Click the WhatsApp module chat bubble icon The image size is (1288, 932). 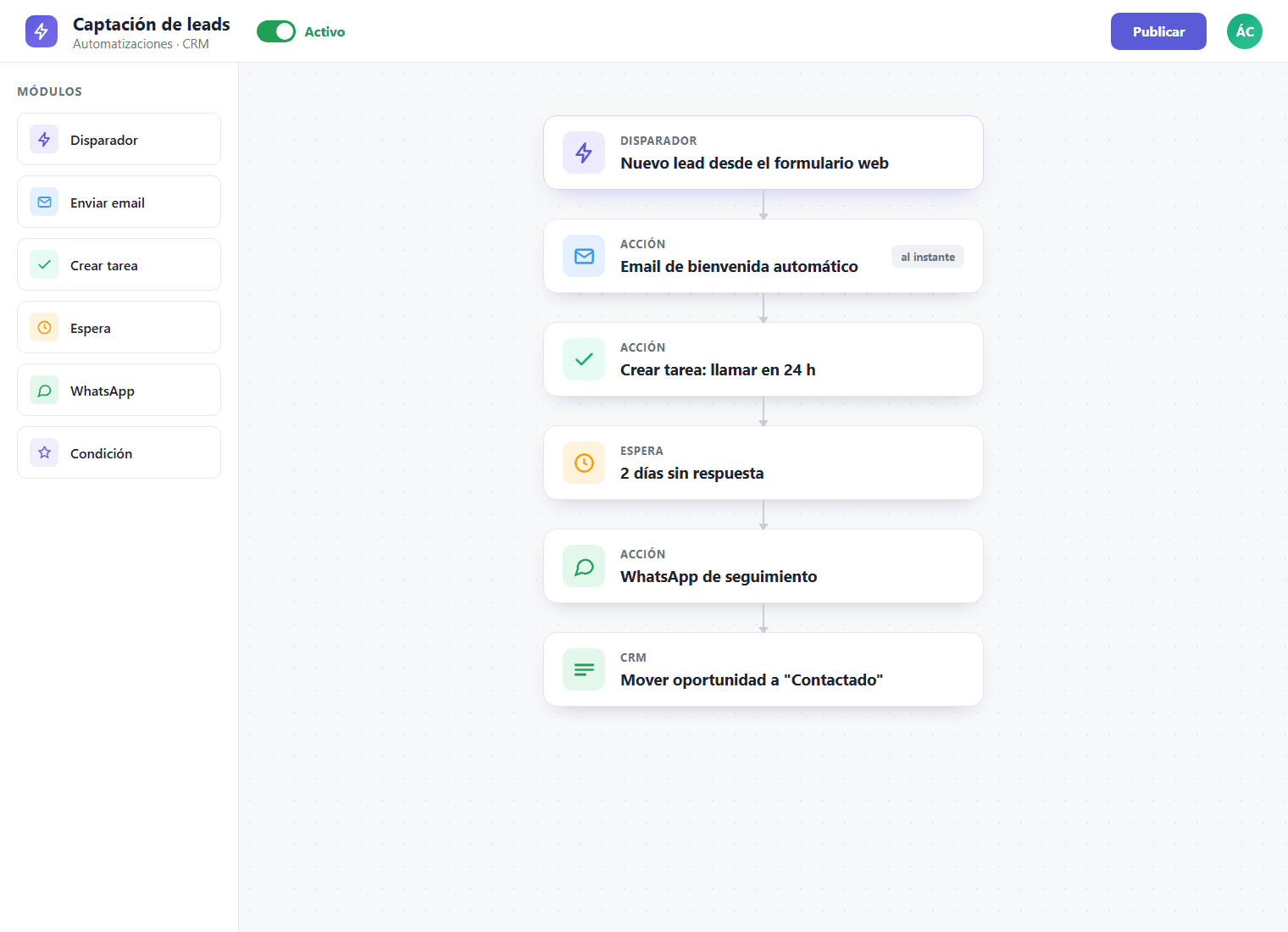44,391
